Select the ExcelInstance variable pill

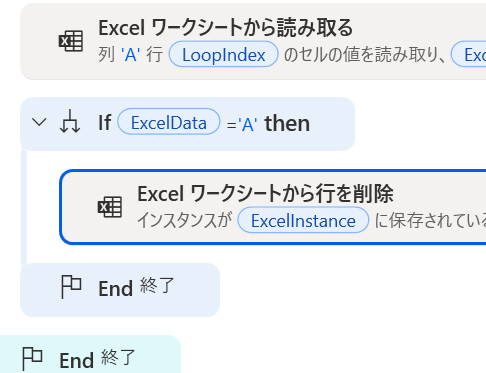303,220
